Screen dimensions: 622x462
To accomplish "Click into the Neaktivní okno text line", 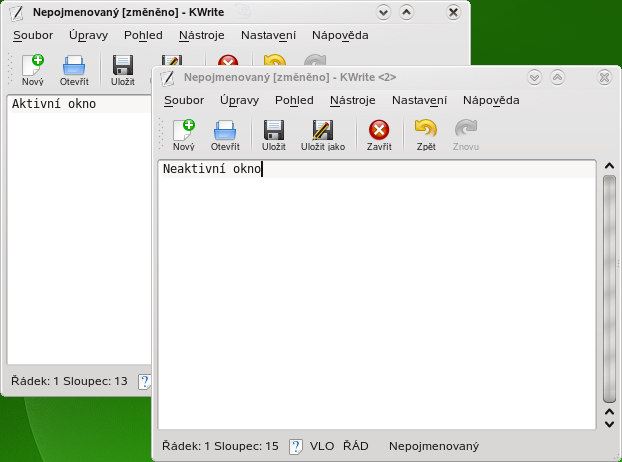I will (x=377, y=169).
